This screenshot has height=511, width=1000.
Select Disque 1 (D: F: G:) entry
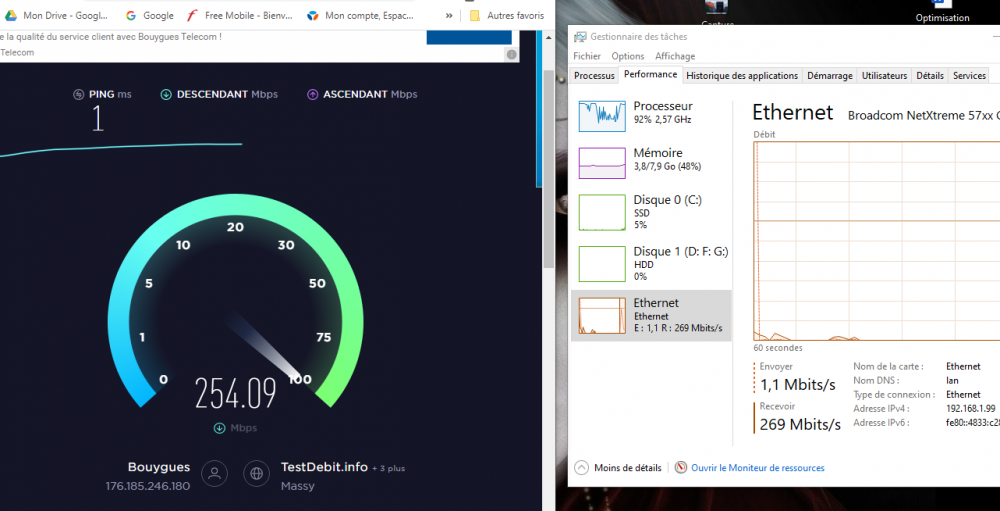pyautogui.click(x=651, y=263)
